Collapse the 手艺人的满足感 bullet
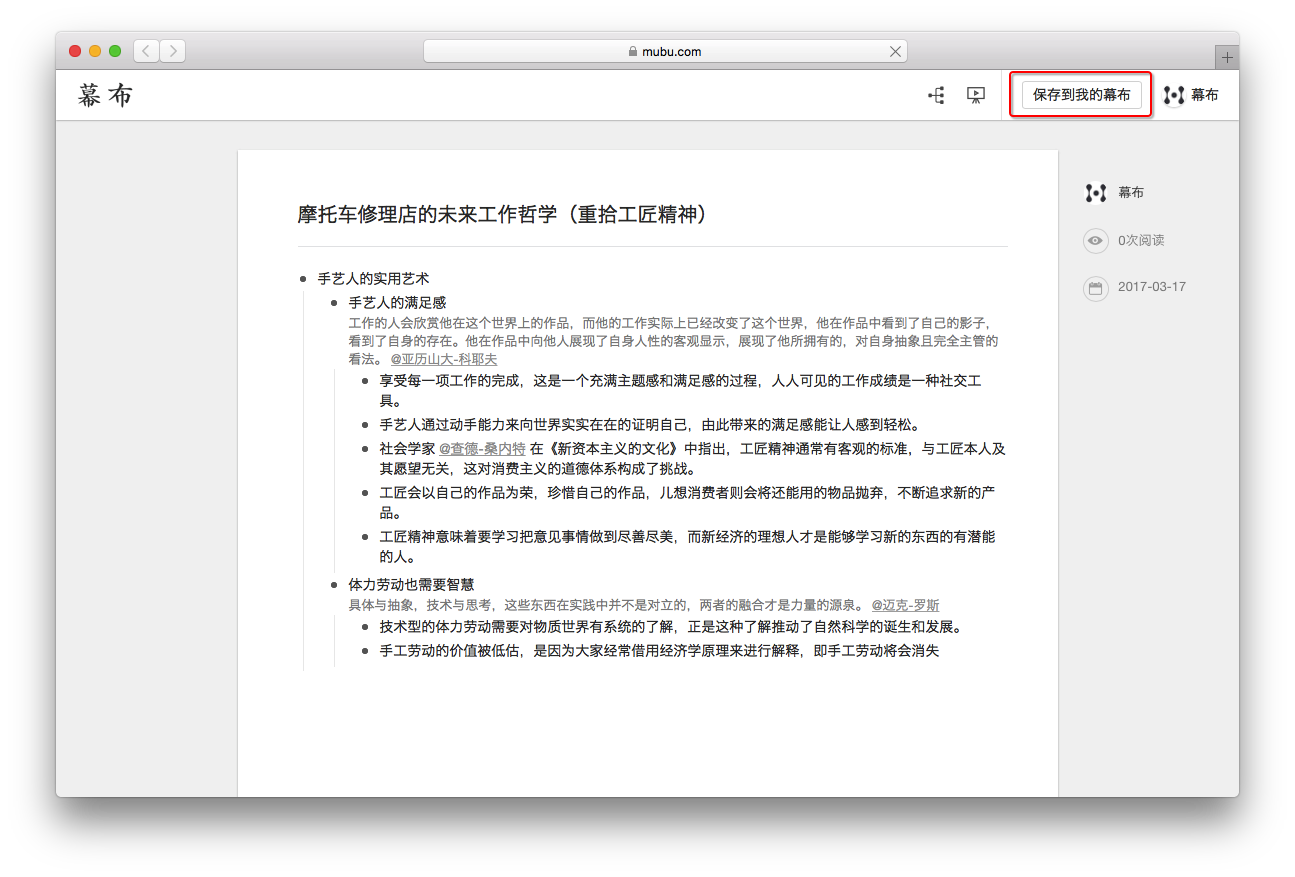The width and height of the screenshot is (1295, 877). (334, 302)
